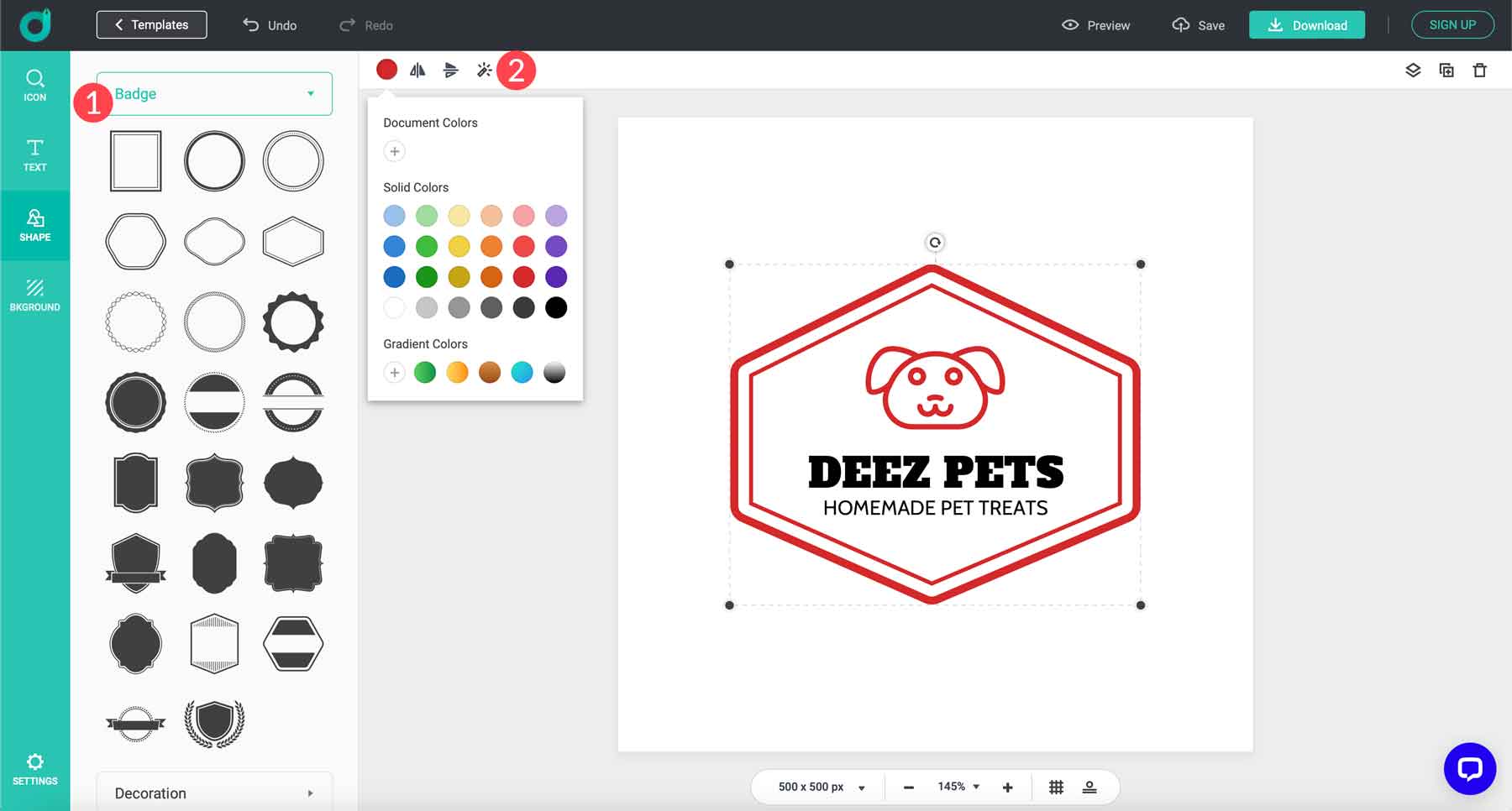
Task: Pick the blue solid color swatch
Action: [394, 246]
